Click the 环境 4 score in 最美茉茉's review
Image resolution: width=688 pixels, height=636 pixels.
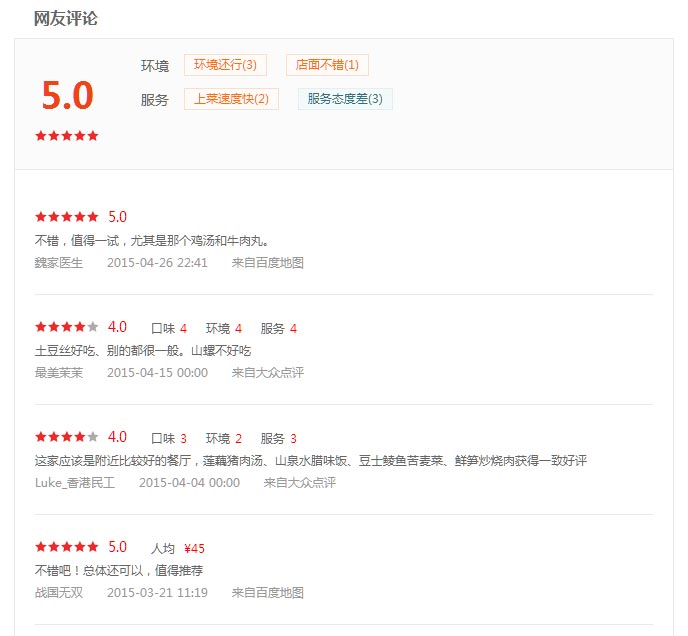(x=224, y=328)
